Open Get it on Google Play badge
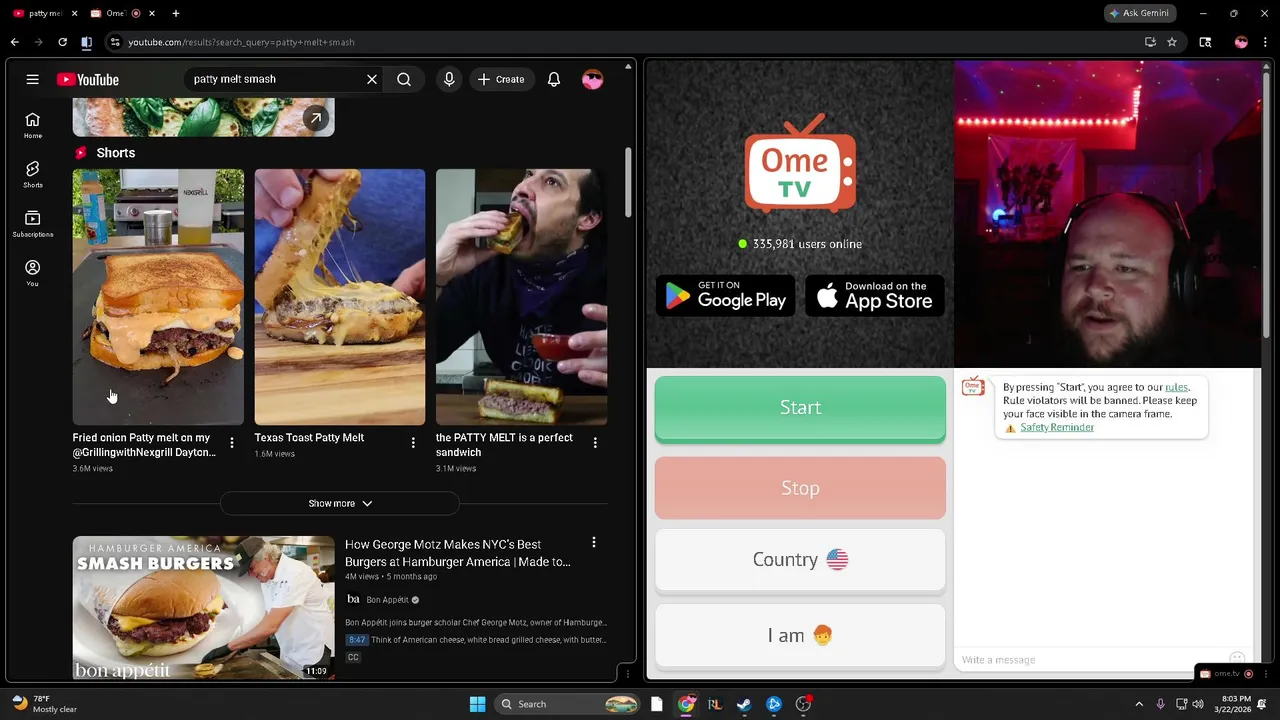Screen dimensions: 1280x720 pos(726,296)
